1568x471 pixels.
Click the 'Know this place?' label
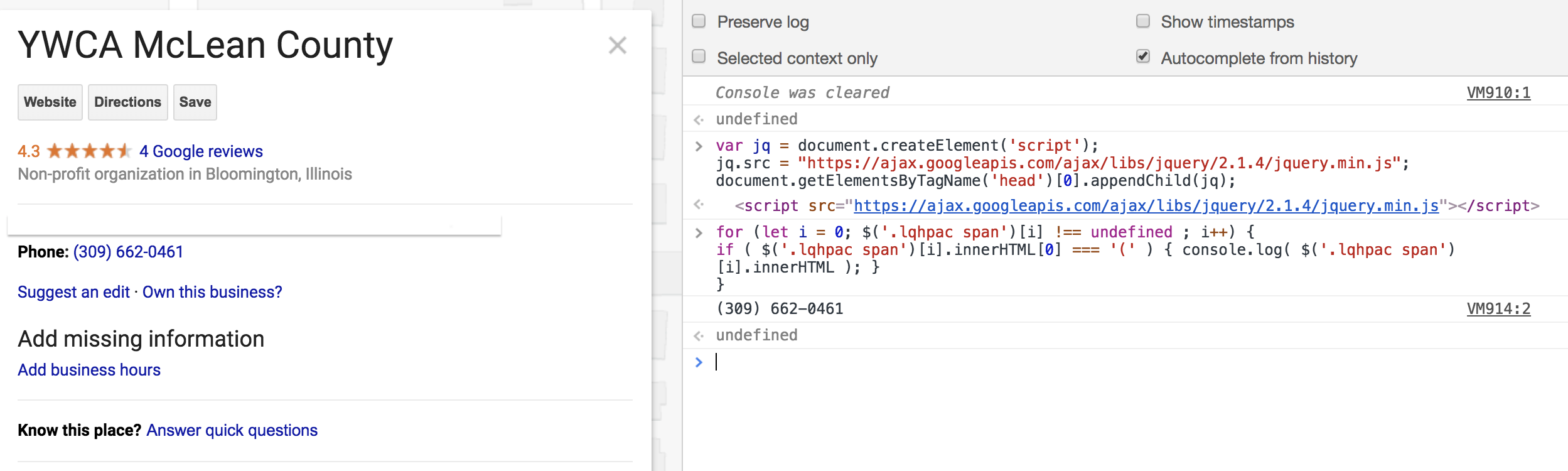[80, 430]
